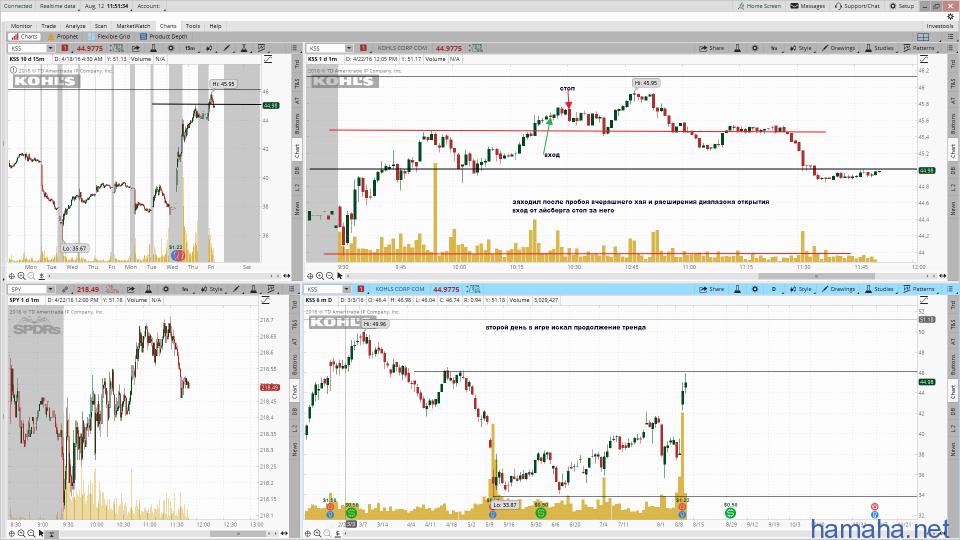The width and height of the screenshot is (960, 540).
Task: Open settings gear in top-right chart toolbar
Action: (x=754, y=48)
